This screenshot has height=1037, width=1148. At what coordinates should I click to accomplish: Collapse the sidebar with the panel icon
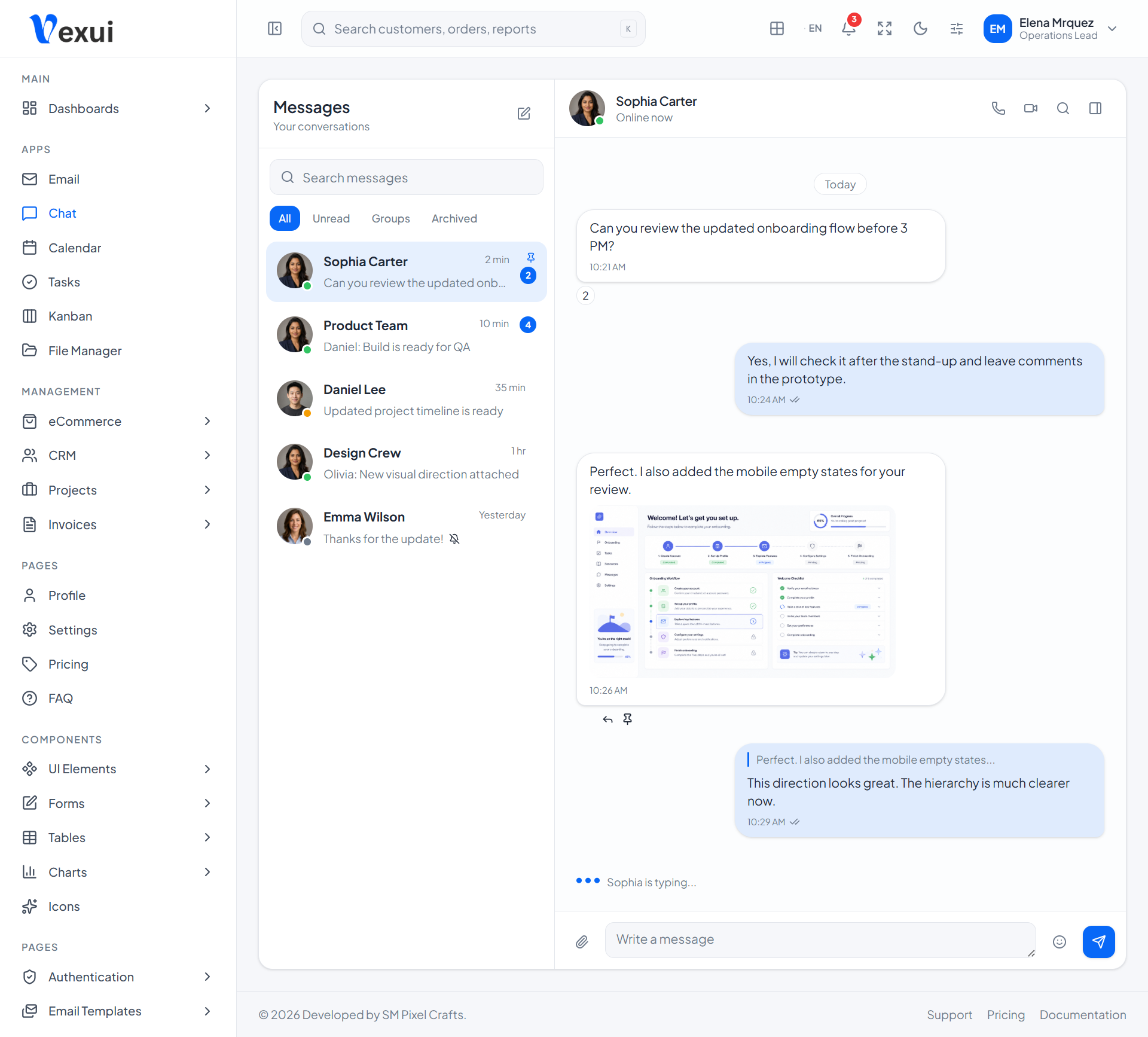[274, 29]
